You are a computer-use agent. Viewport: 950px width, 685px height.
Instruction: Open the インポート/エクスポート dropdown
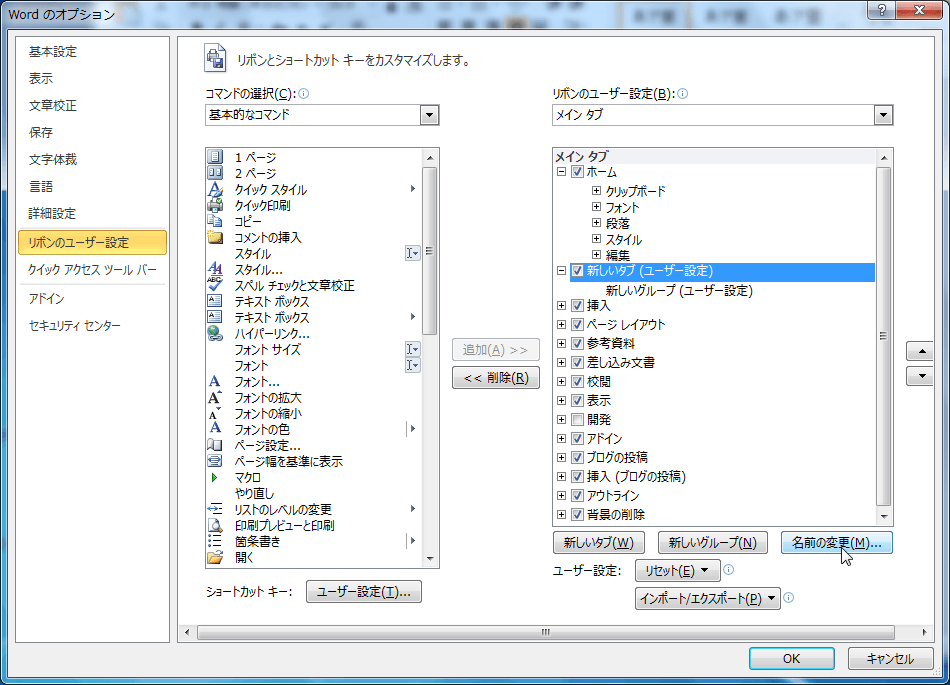[708, 598]
